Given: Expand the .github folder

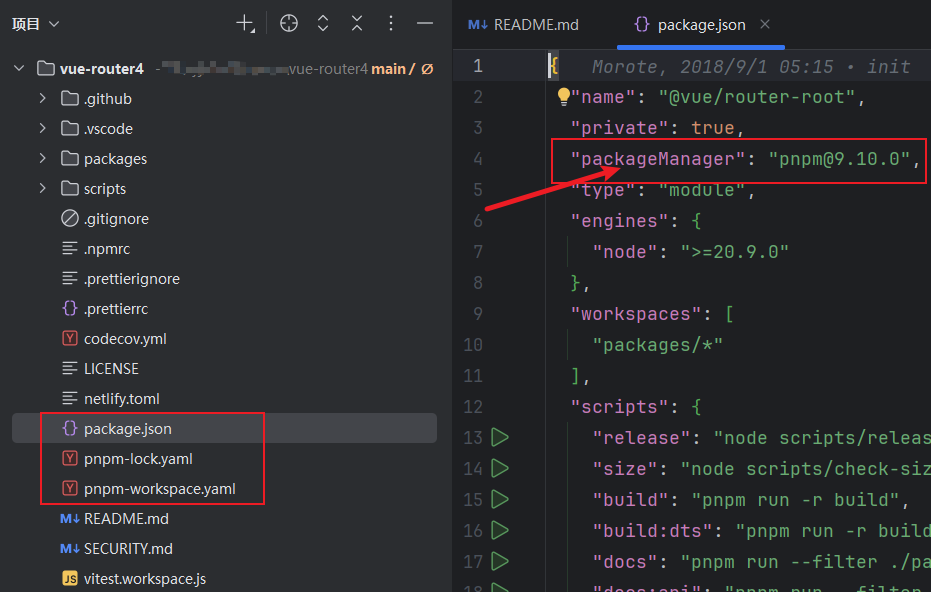Looking at the screenshot, I should [43, 99].
